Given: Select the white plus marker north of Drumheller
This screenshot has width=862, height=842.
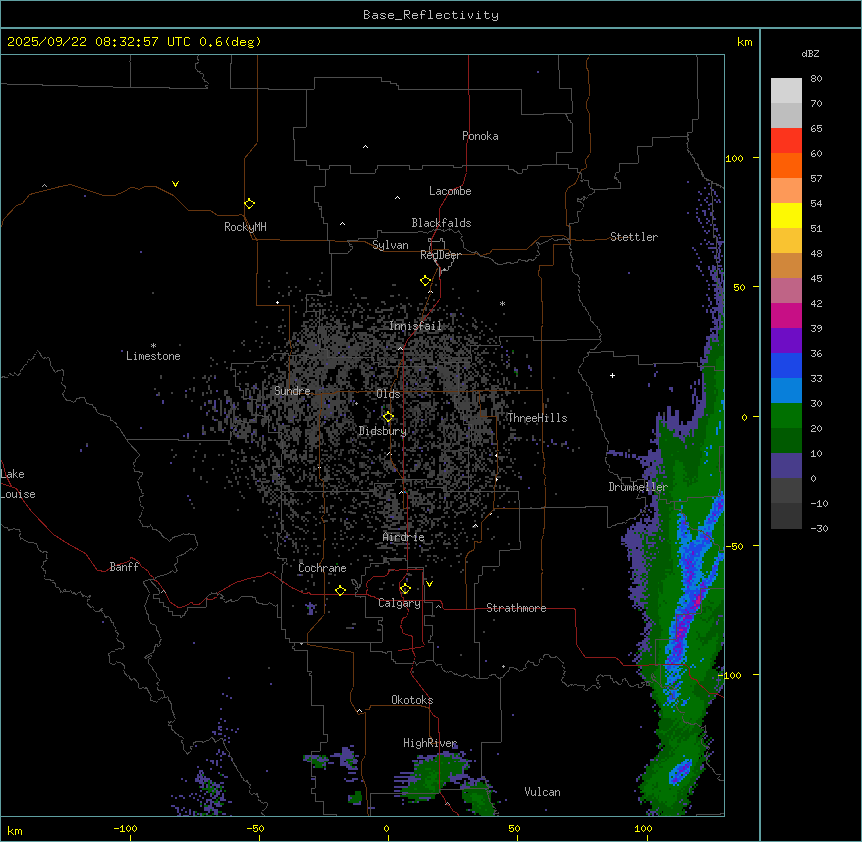Looking at the screenshot, I should click(613, 376).
